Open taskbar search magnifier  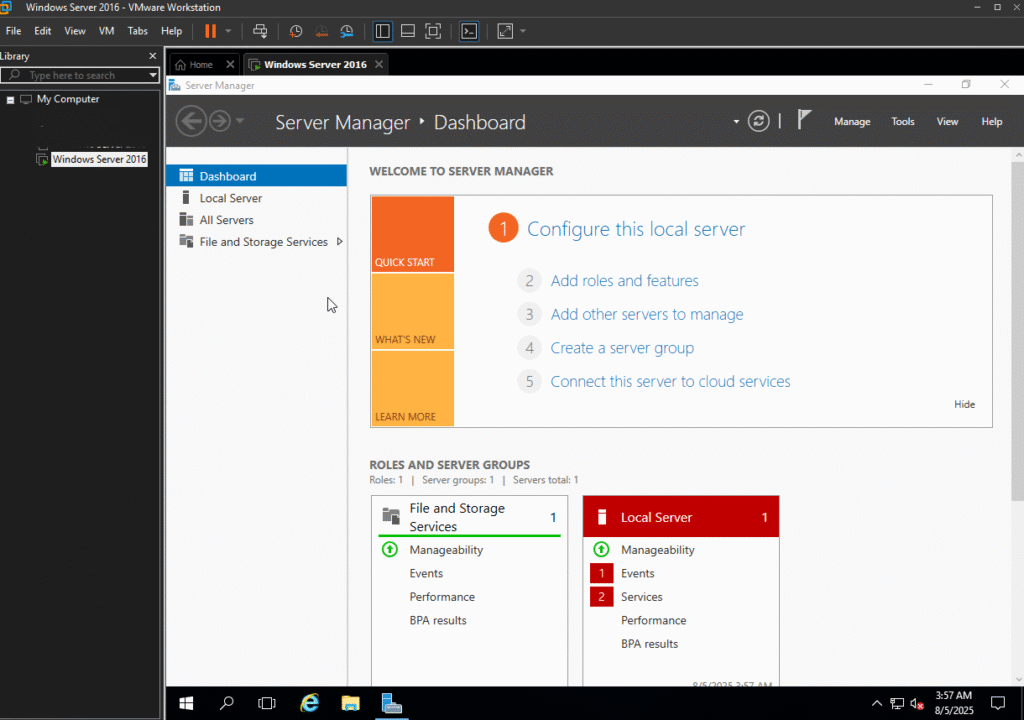(227, 703)
